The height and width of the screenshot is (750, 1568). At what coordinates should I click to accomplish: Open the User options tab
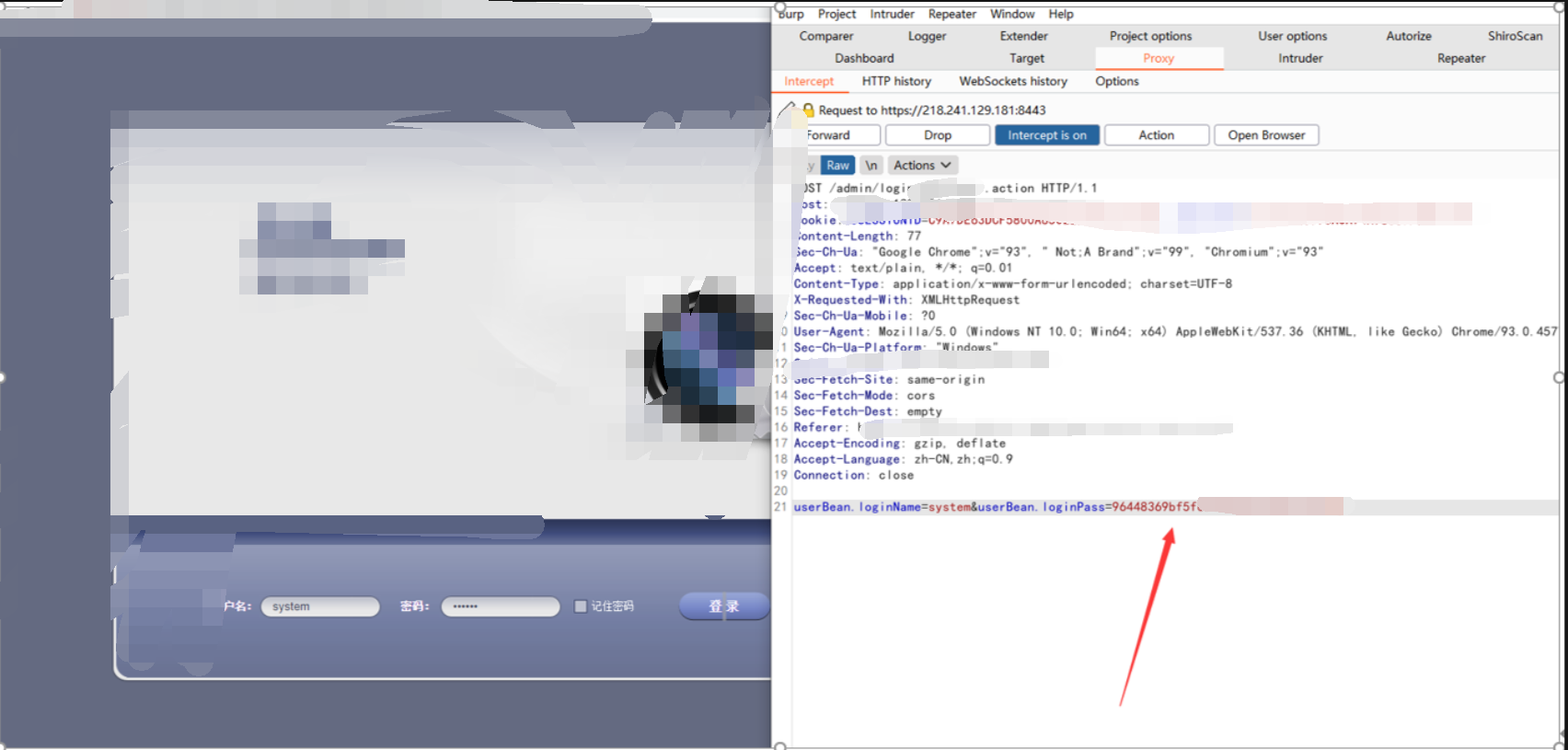pos(1293,36)
